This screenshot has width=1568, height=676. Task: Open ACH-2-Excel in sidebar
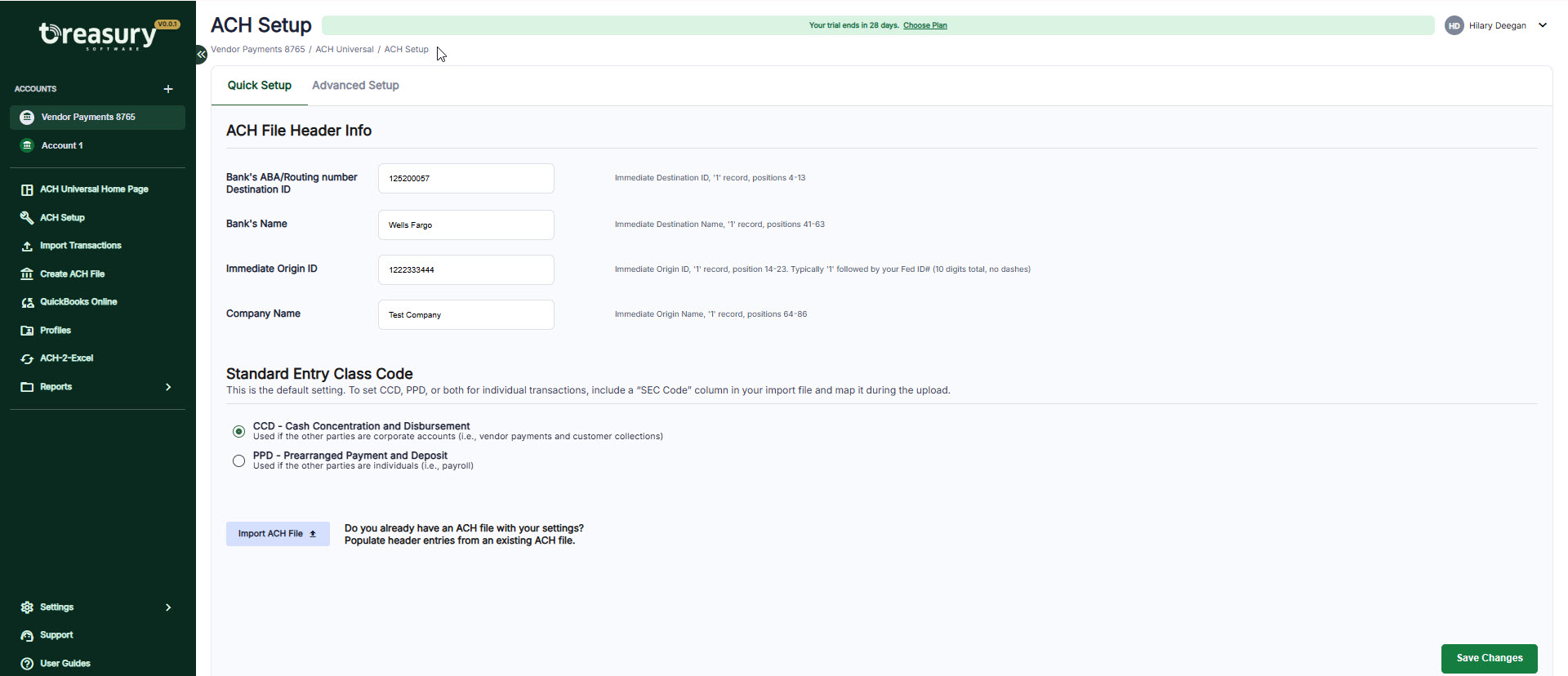point(66,358)
